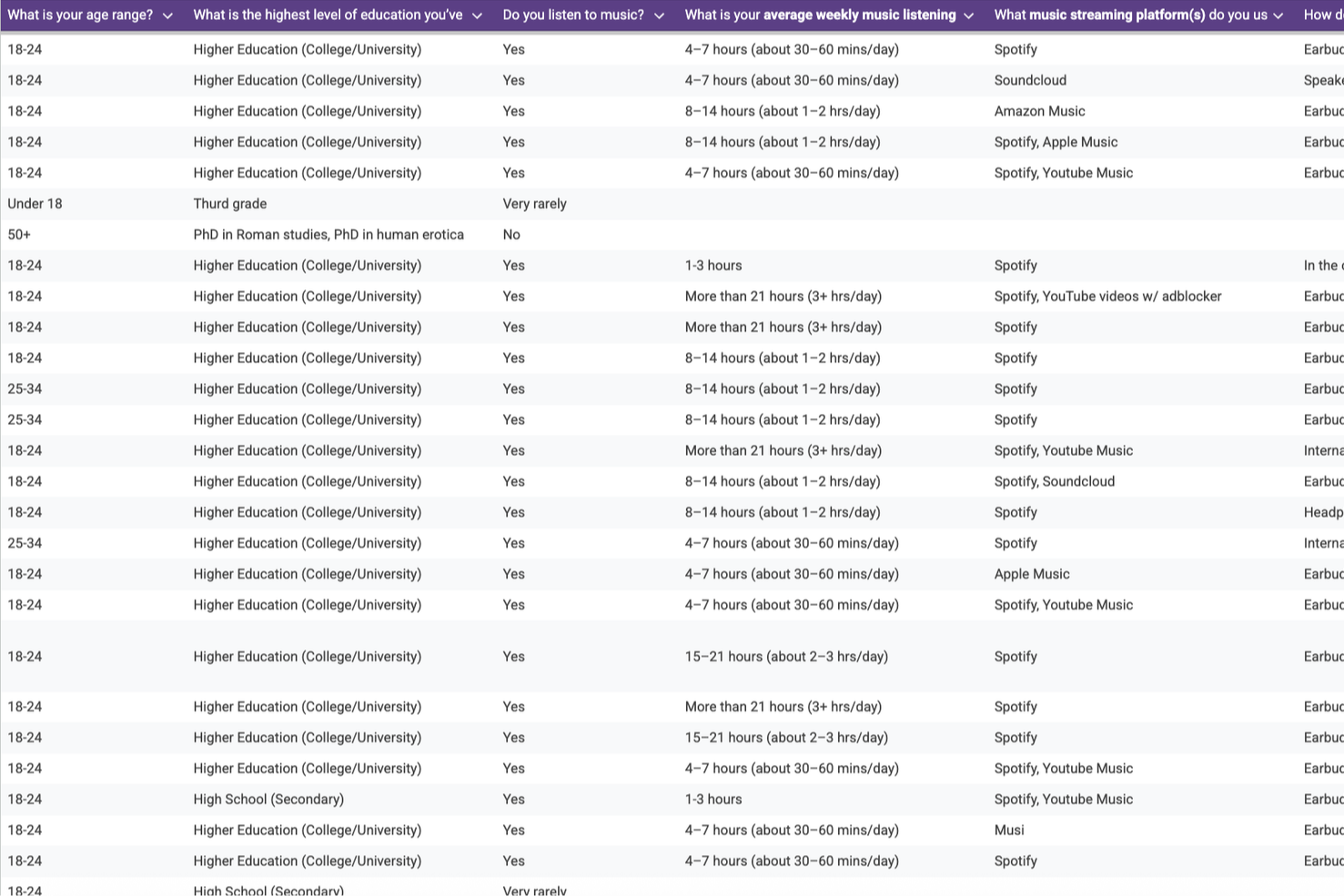Select the 'PhD in Roman studies, PhD in human erotica' cell
1344x896 pixels.
(x=328, y=235)
